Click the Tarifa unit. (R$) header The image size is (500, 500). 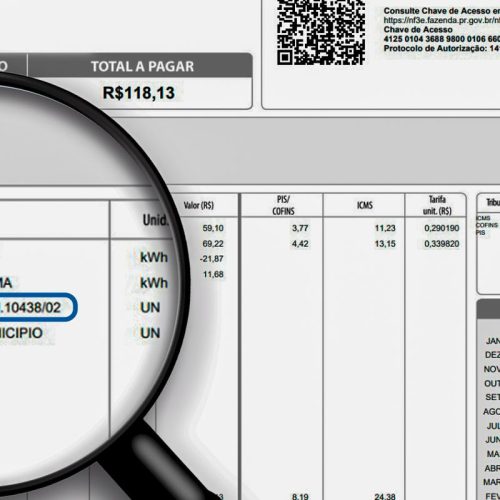pyautogui.click(x=437, y=205)
